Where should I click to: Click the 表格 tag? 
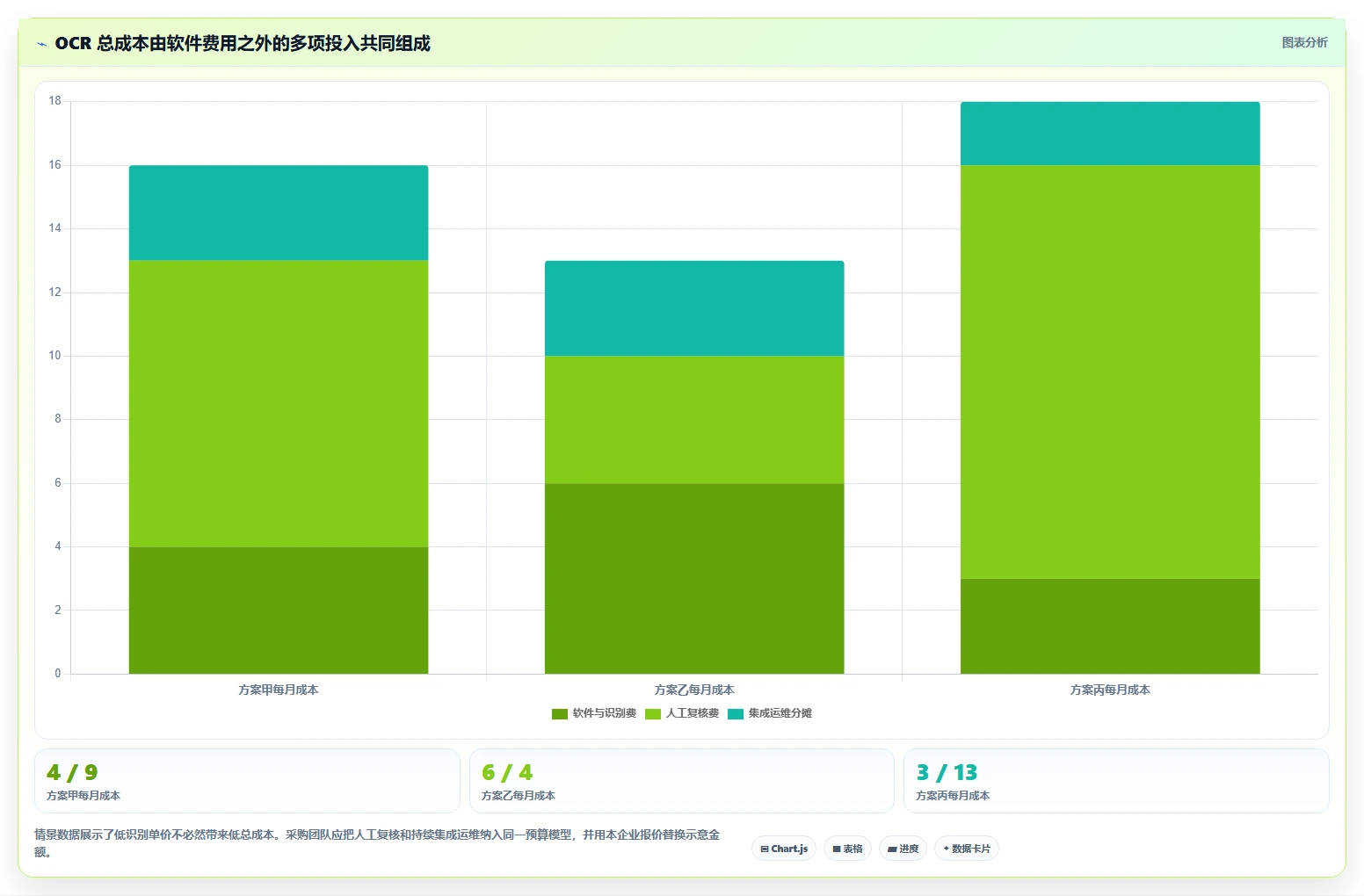(x=847, y=849)
